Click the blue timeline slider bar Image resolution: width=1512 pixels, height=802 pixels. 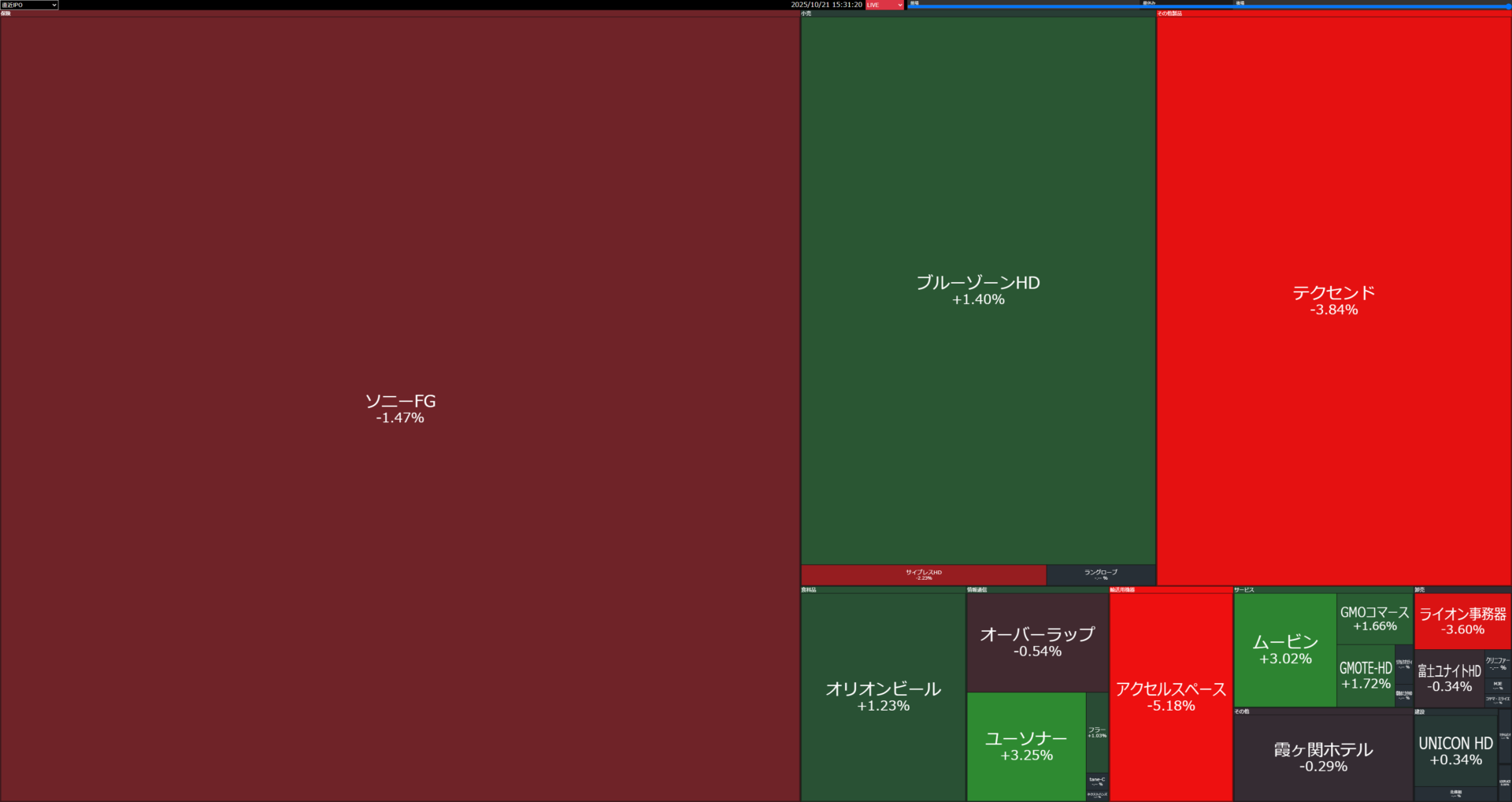tap(1209, 7)
